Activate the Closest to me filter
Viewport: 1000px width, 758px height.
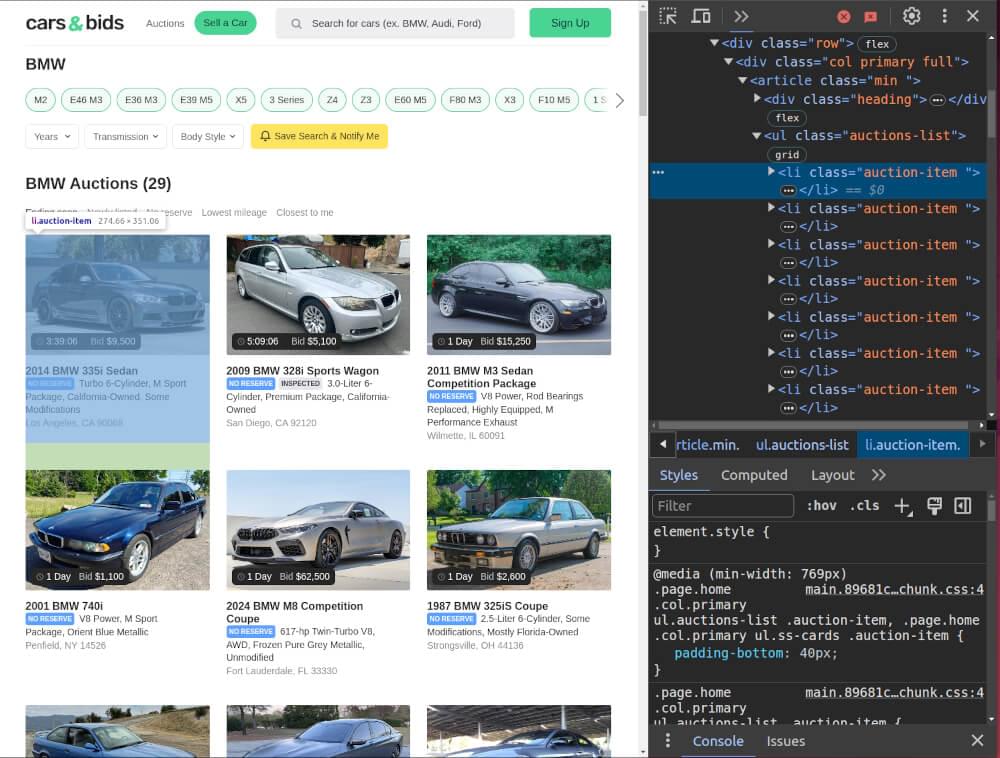pos(304,212)
